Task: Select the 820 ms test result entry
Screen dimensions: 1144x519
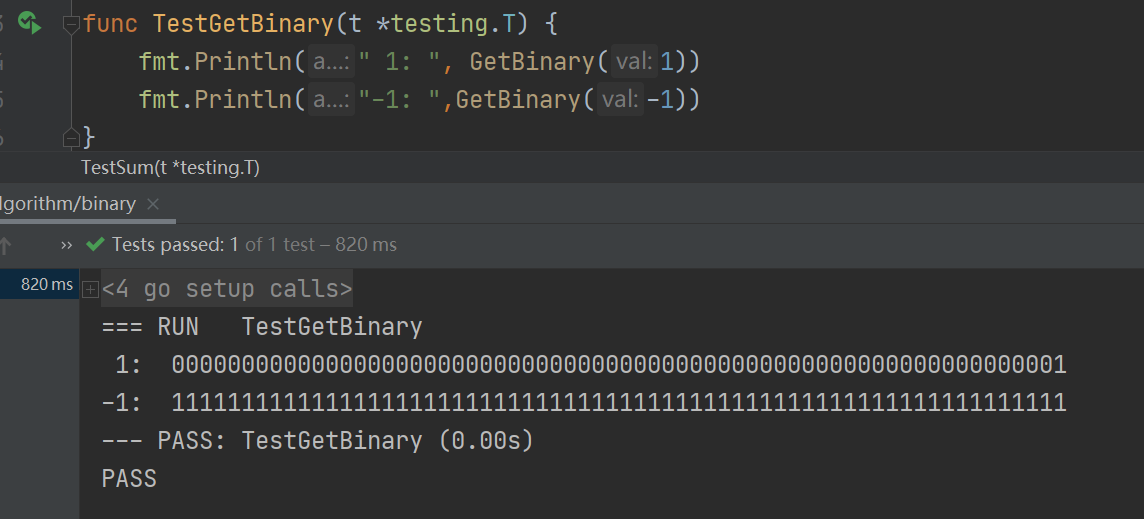Action: 40,285
